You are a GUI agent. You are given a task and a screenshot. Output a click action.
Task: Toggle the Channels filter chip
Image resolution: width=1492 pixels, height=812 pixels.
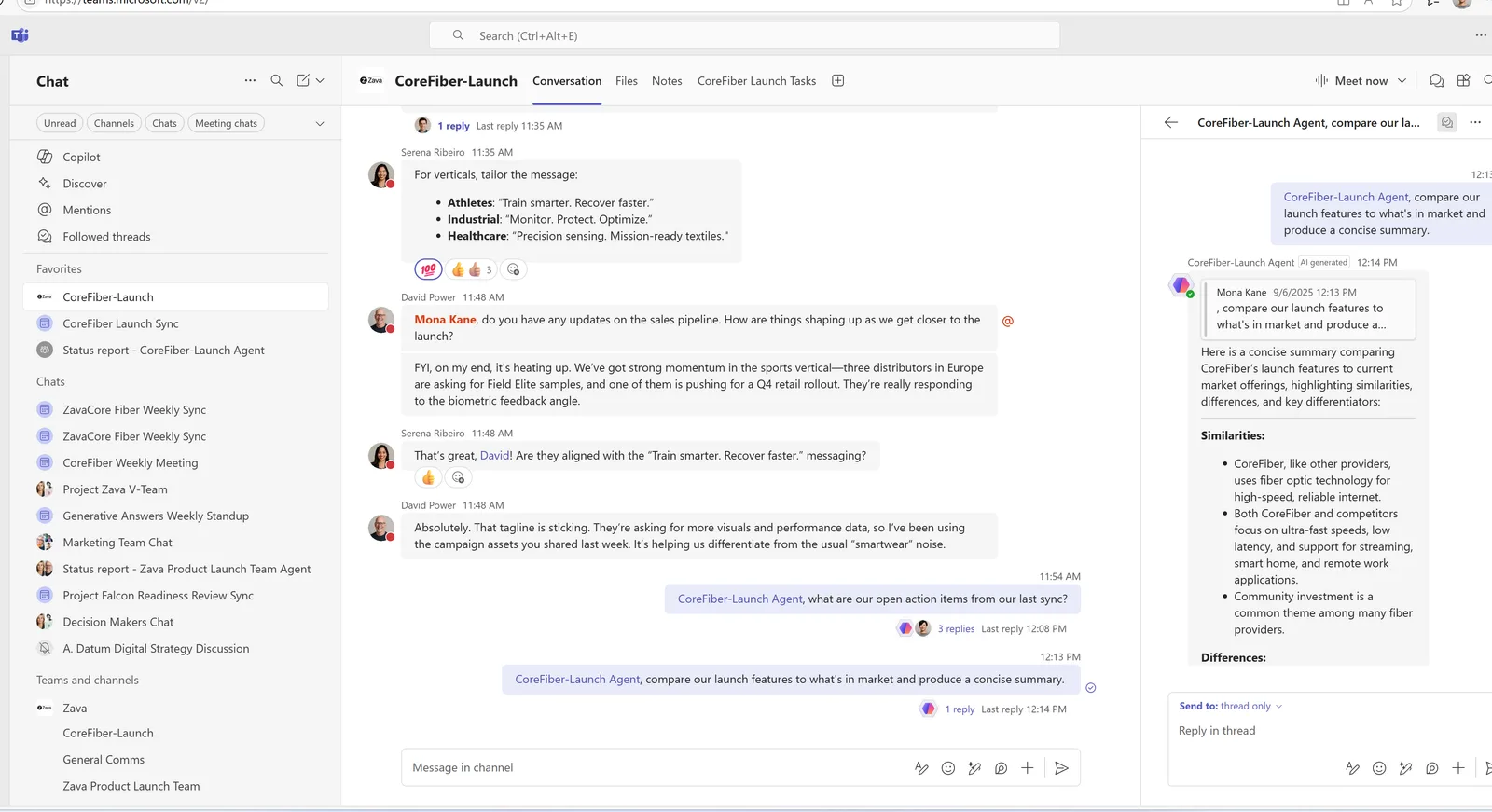pyautogui.click(x=114, y=123)
